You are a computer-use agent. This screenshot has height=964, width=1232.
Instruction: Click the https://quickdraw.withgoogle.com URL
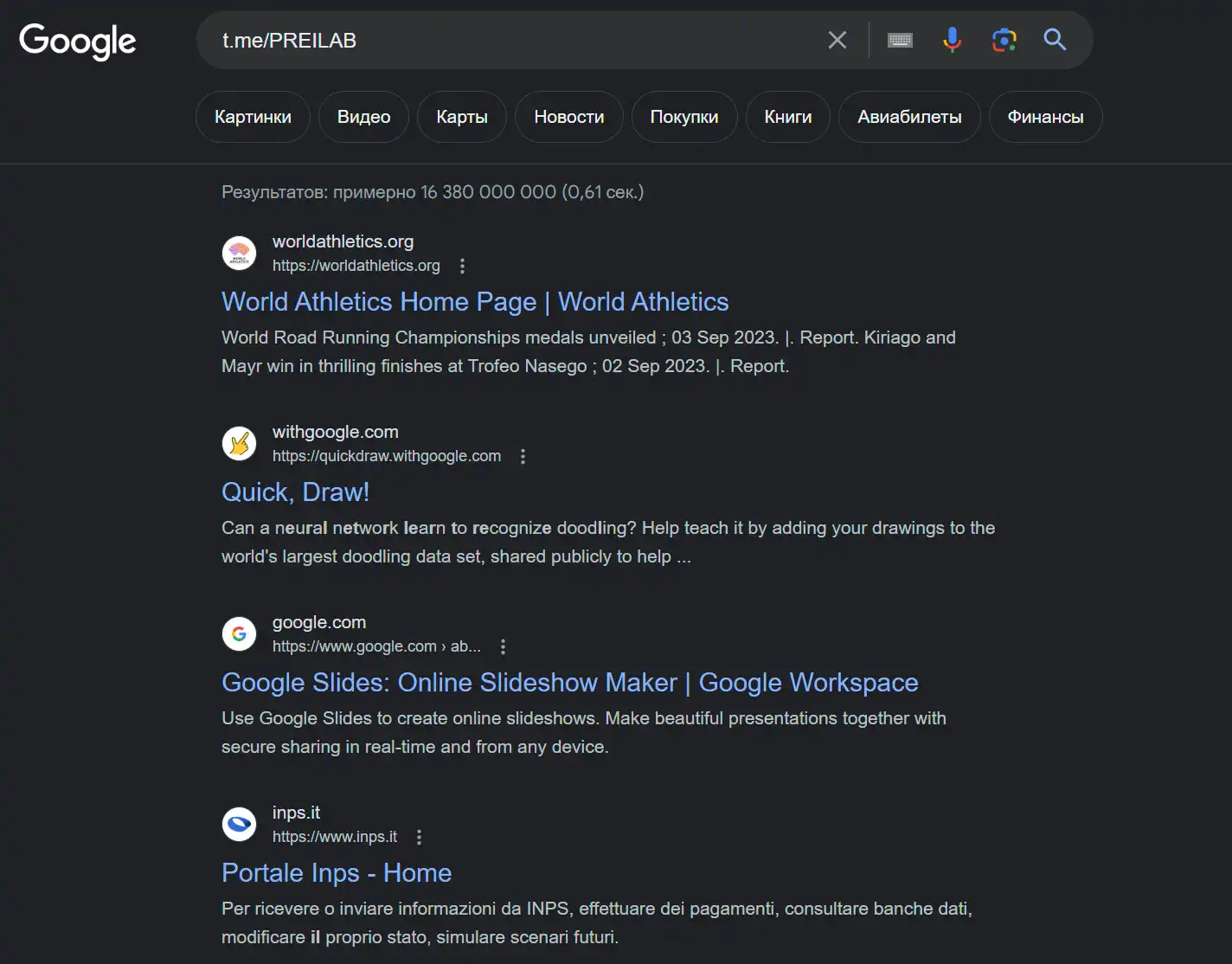pos(387,456)
